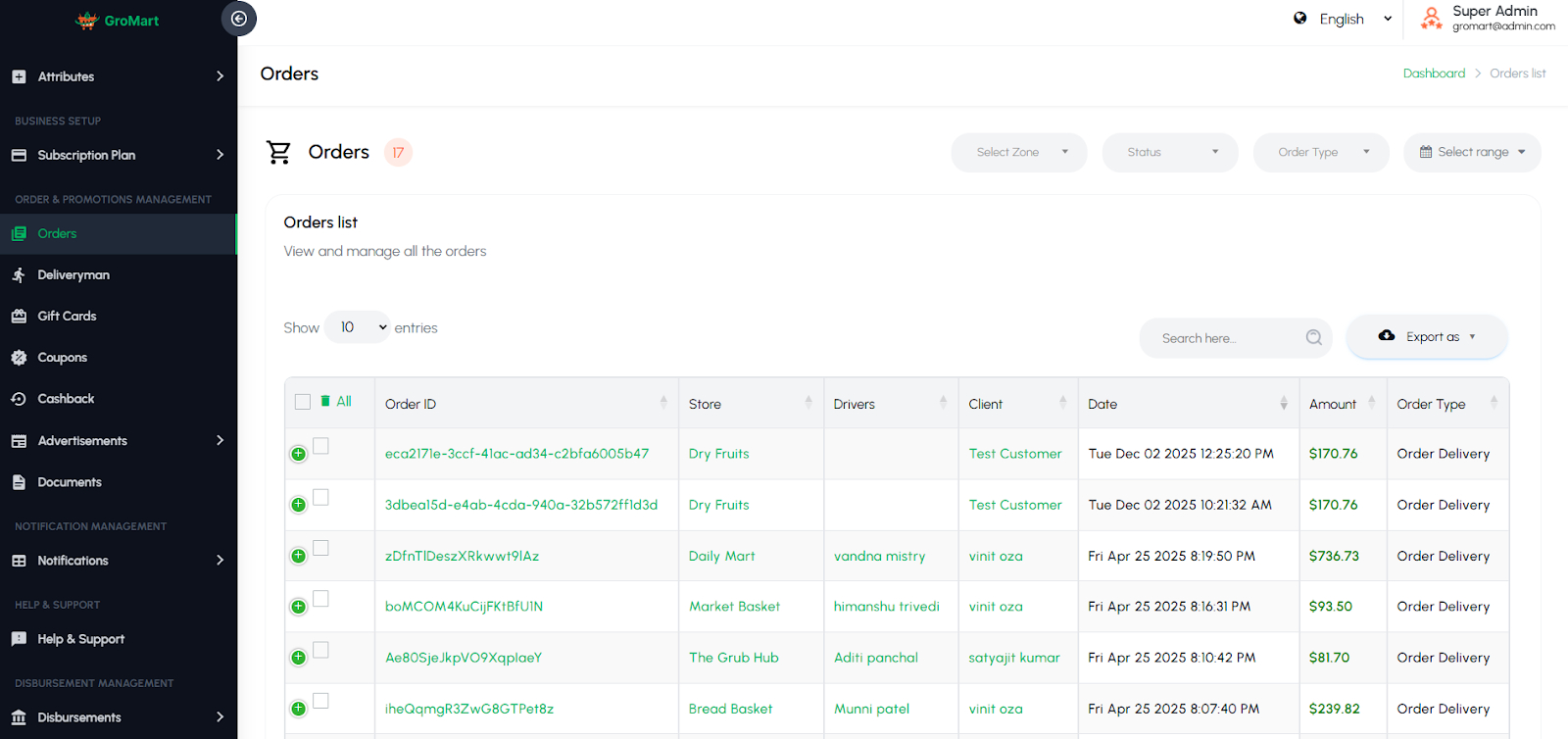
Task: Click the GroMart logo
Action: [118, 21]
